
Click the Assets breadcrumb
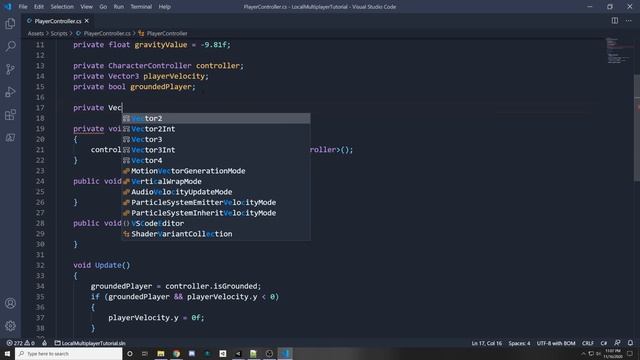pyautogui.click(x=36, y=33)
